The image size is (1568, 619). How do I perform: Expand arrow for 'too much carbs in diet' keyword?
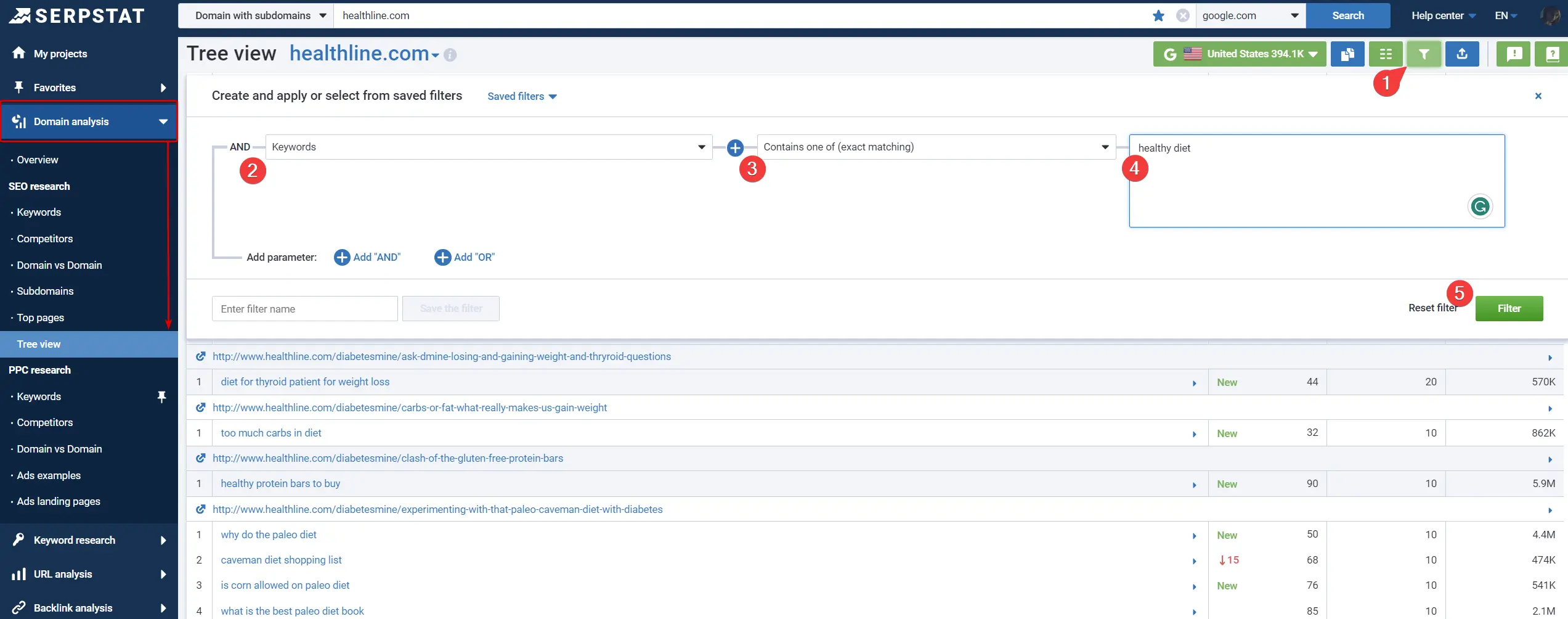pyautogui.click(x=1195, y=434)
